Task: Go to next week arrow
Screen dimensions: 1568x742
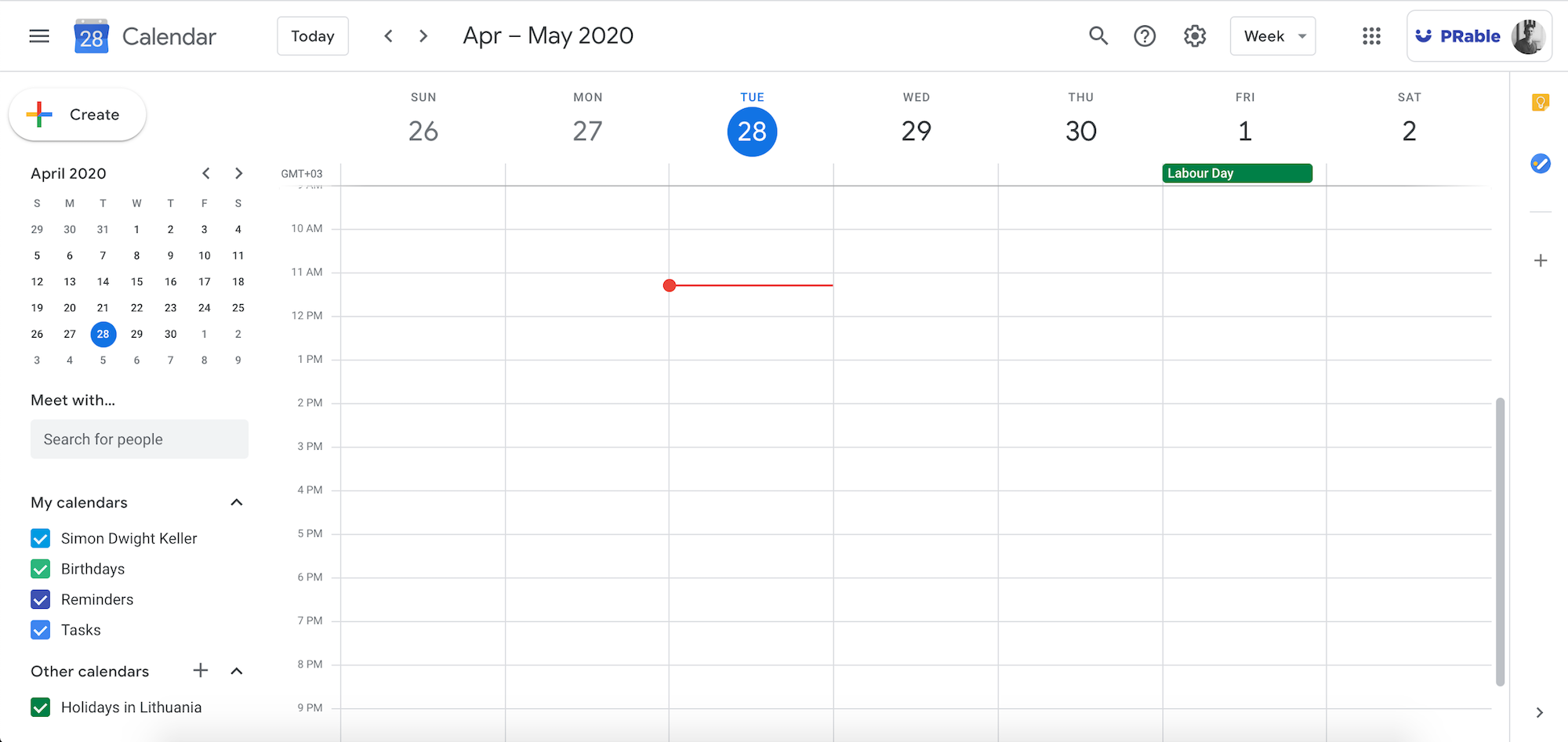Action: pyautogui.click(x=423, y=36)
